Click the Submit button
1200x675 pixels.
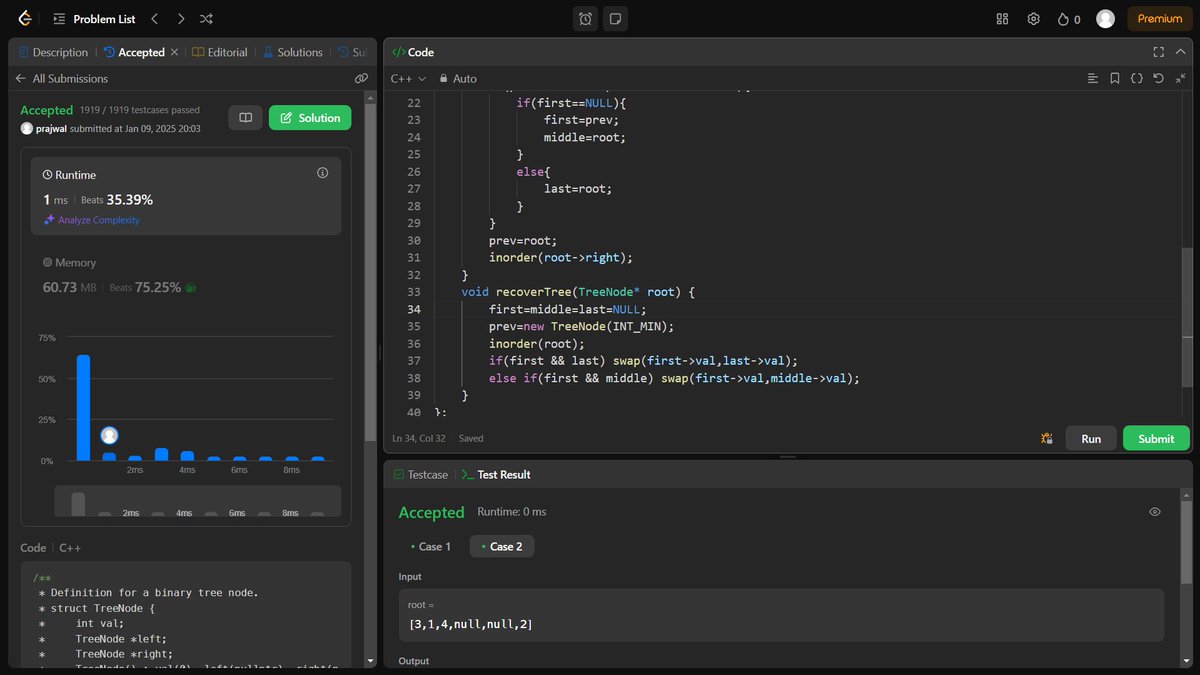point(1156,438)
